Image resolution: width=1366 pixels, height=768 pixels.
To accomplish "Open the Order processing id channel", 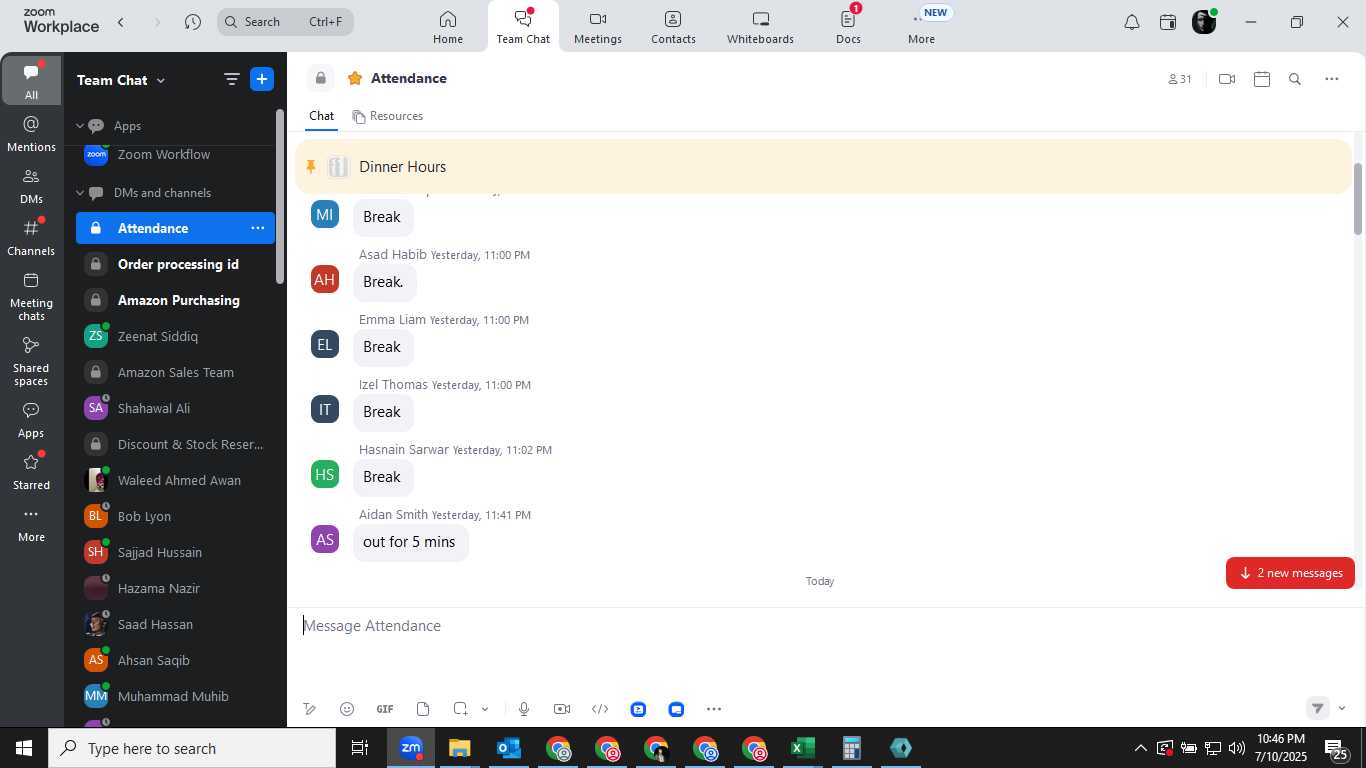I will click(x=175, y=264).
